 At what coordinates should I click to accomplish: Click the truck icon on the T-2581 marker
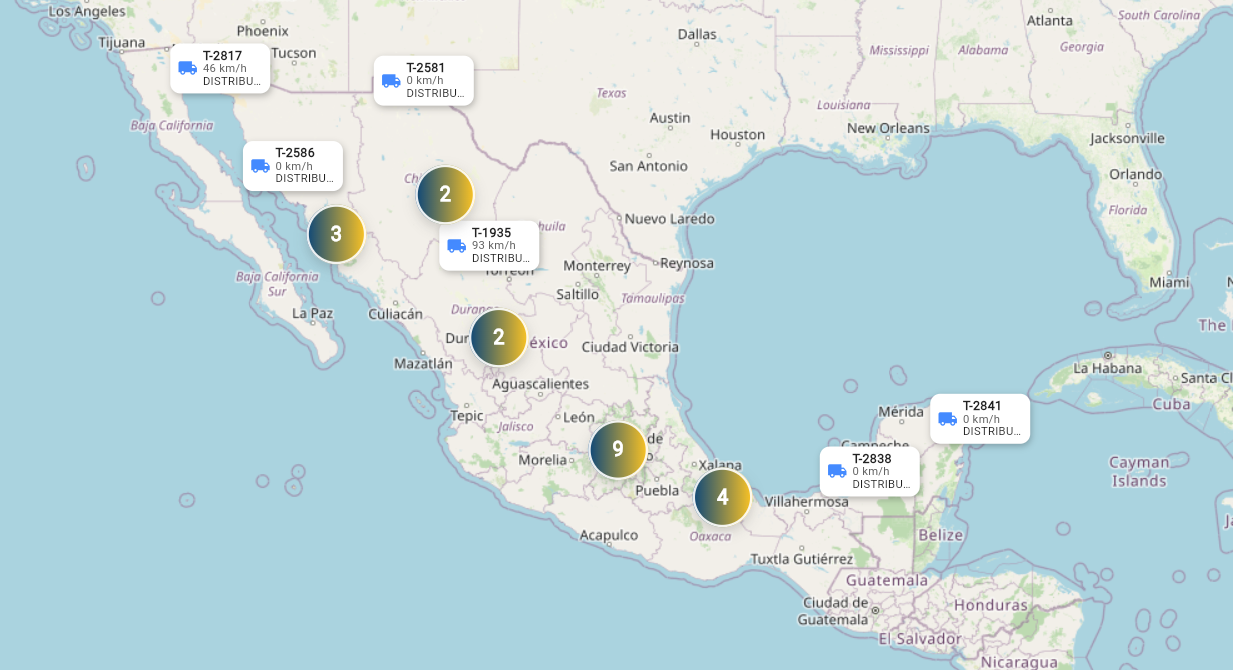391,80
